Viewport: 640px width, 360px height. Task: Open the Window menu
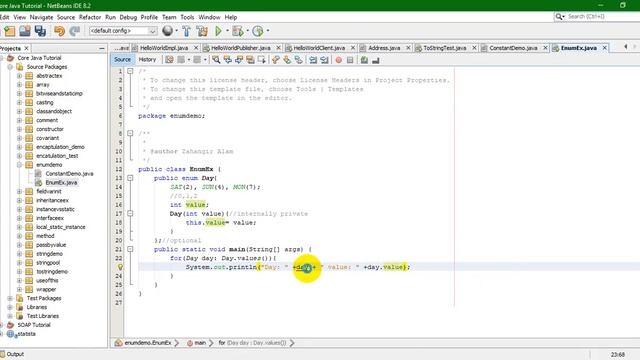click(x=209, y=17)
